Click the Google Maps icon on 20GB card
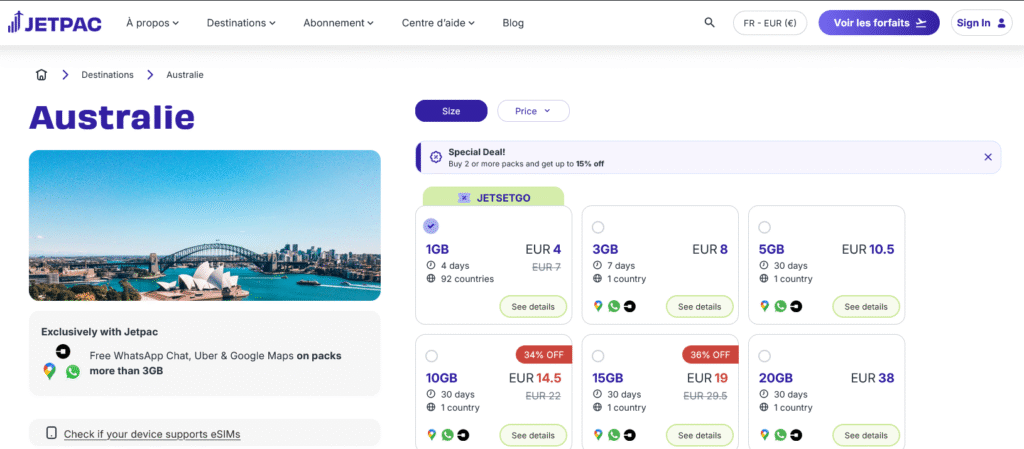 (765, 435)
